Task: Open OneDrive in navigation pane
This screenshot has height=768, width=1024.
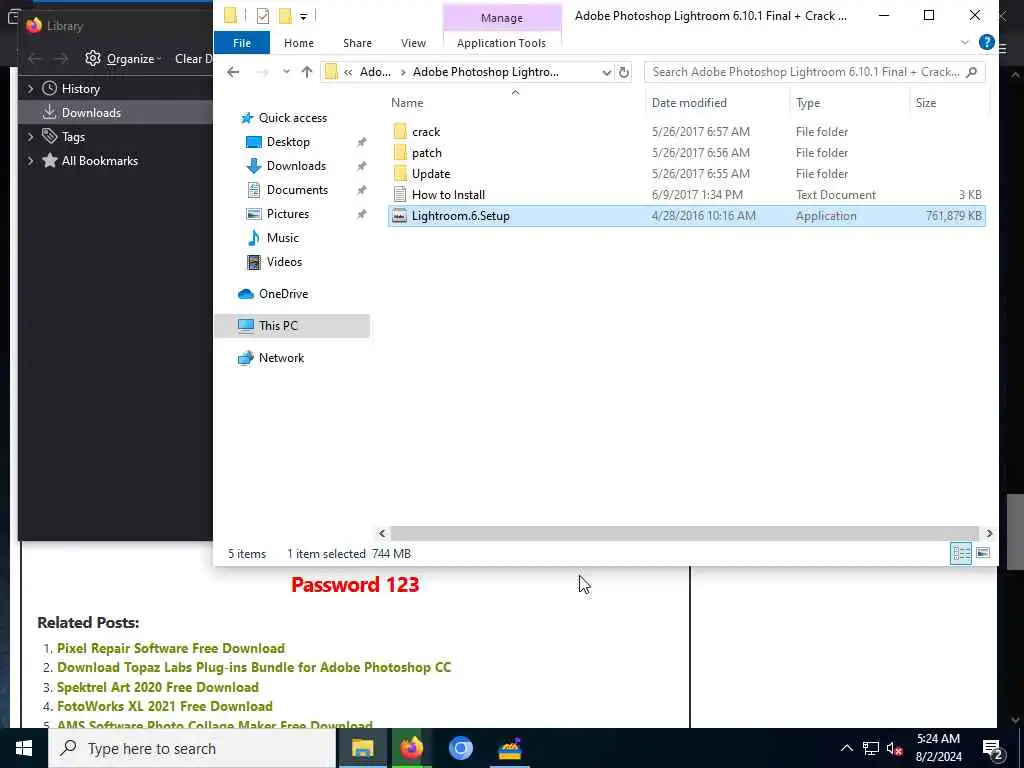Action: point(283,294)
